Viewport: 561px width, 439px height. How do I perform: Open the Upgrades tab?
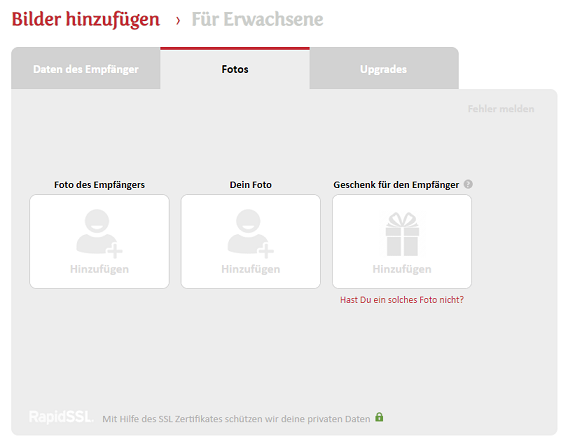point(384,69)
